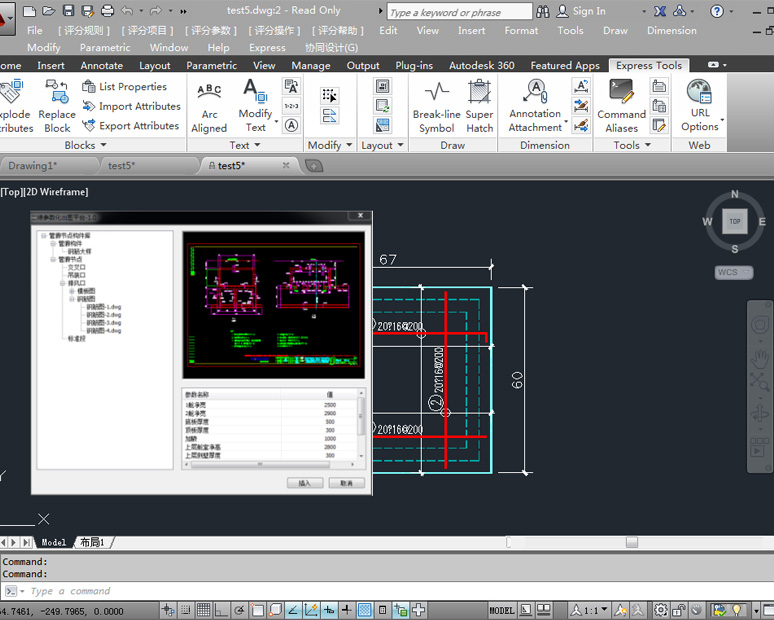This screenshot has width=774, height=620.
Task: Click the Arc Aligned text tool
Action: pos(209,107)
